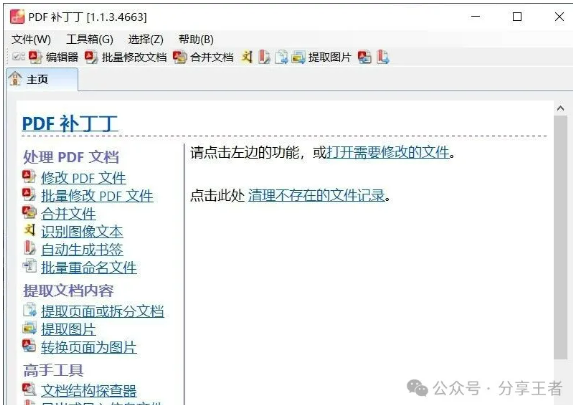573x405 pixels.
Task: Open the 文件(W) menu
Action: pos(31,39)
